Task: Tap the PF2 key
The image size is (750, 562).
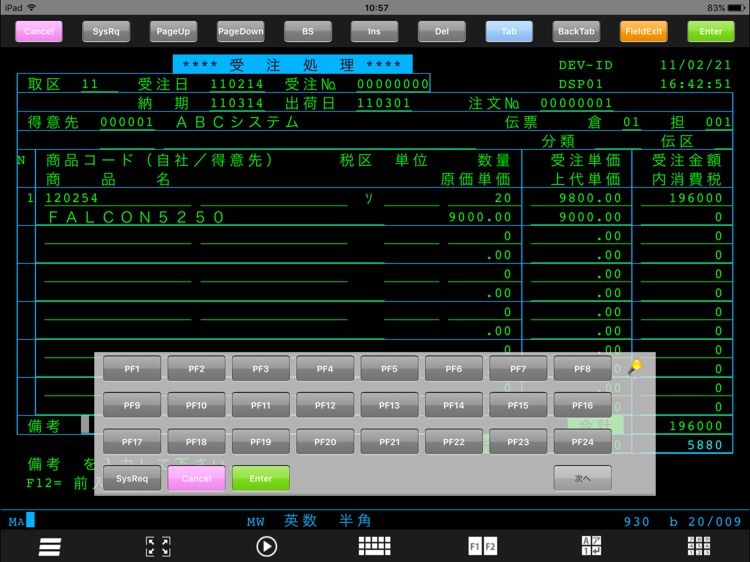Action: [196, 369]
